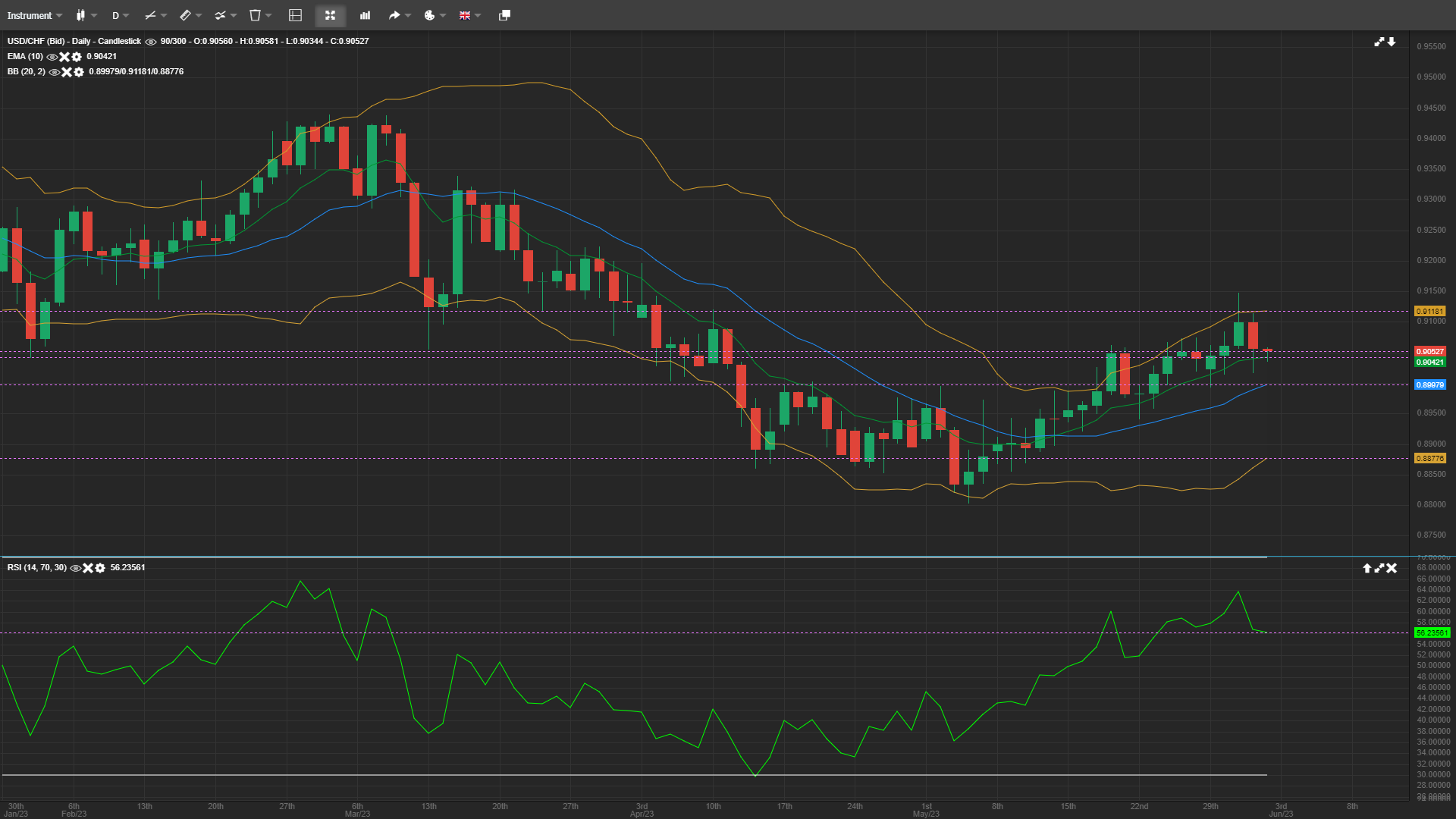This screenshot has height=819, width=1456.
Task: Maximize the main price chart pane
Action: [x=1379, y=42]
